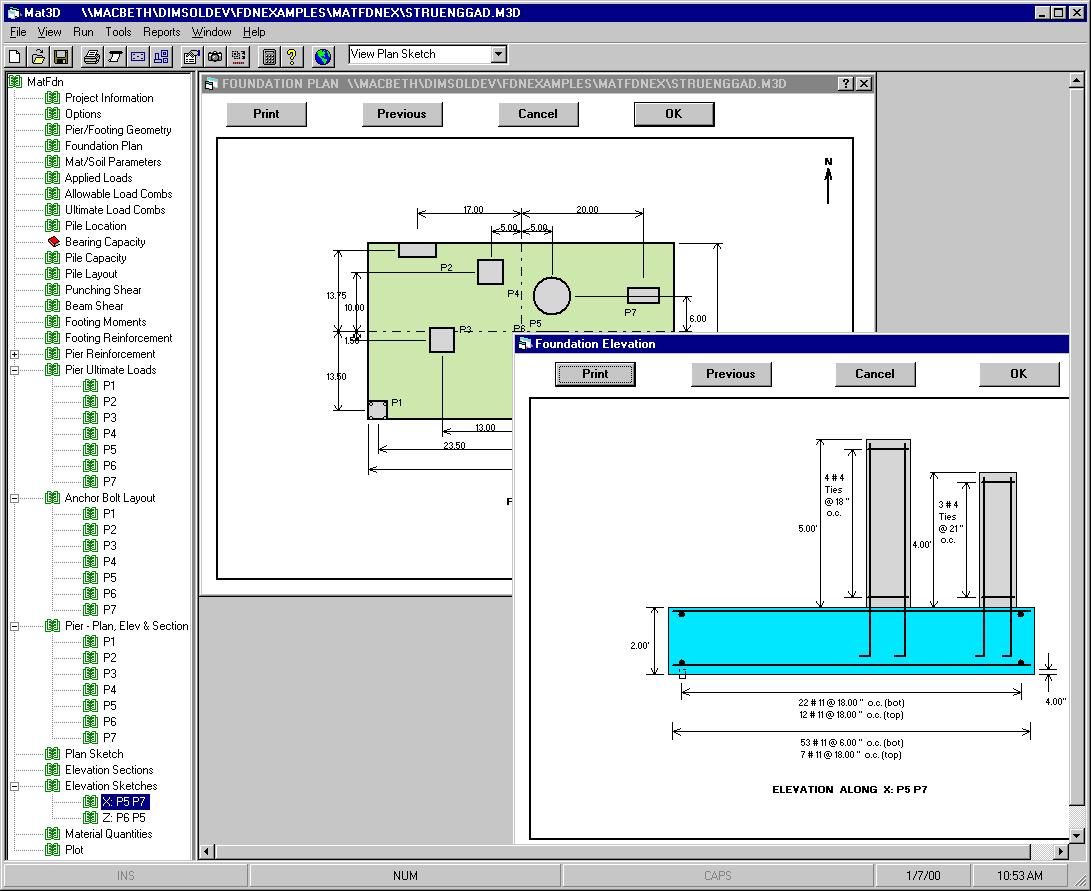Click the horizontal scrollbar right arrow
The width and height of the screenshot is (1091, 891).
coord(1061,852)
